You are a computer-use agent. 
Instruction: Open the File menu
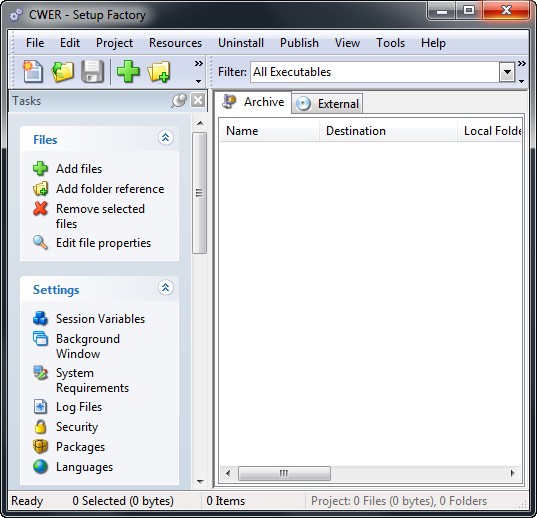[35, 43]
